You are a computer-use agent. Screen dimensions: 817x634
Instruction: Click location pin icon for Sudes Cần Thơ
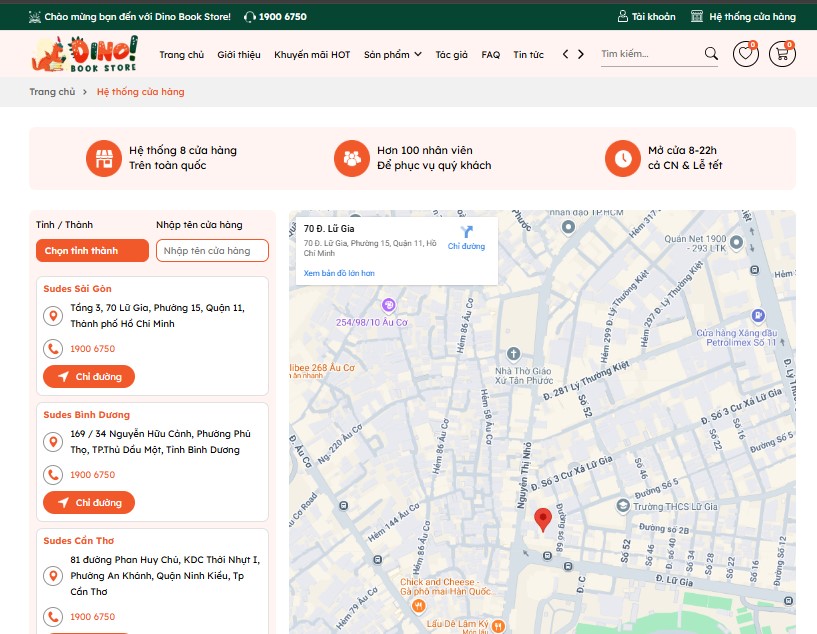tap(53, 576)
